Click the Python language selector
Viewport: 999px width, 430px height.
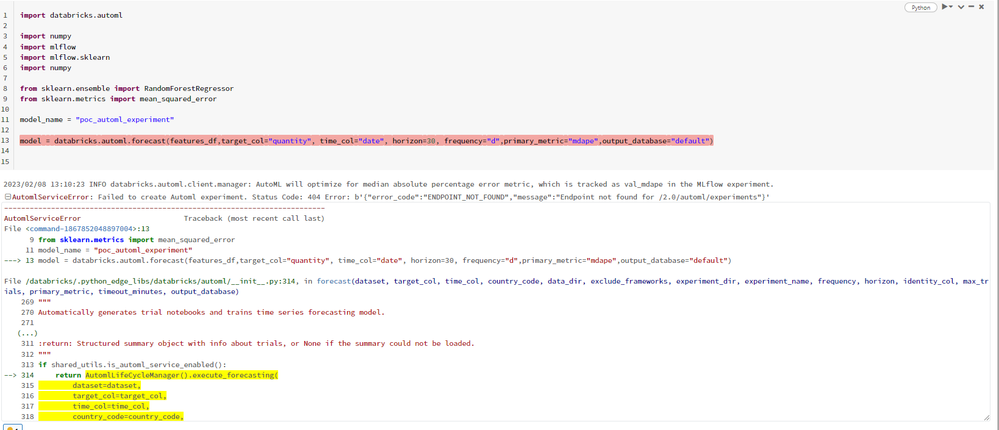920,7
